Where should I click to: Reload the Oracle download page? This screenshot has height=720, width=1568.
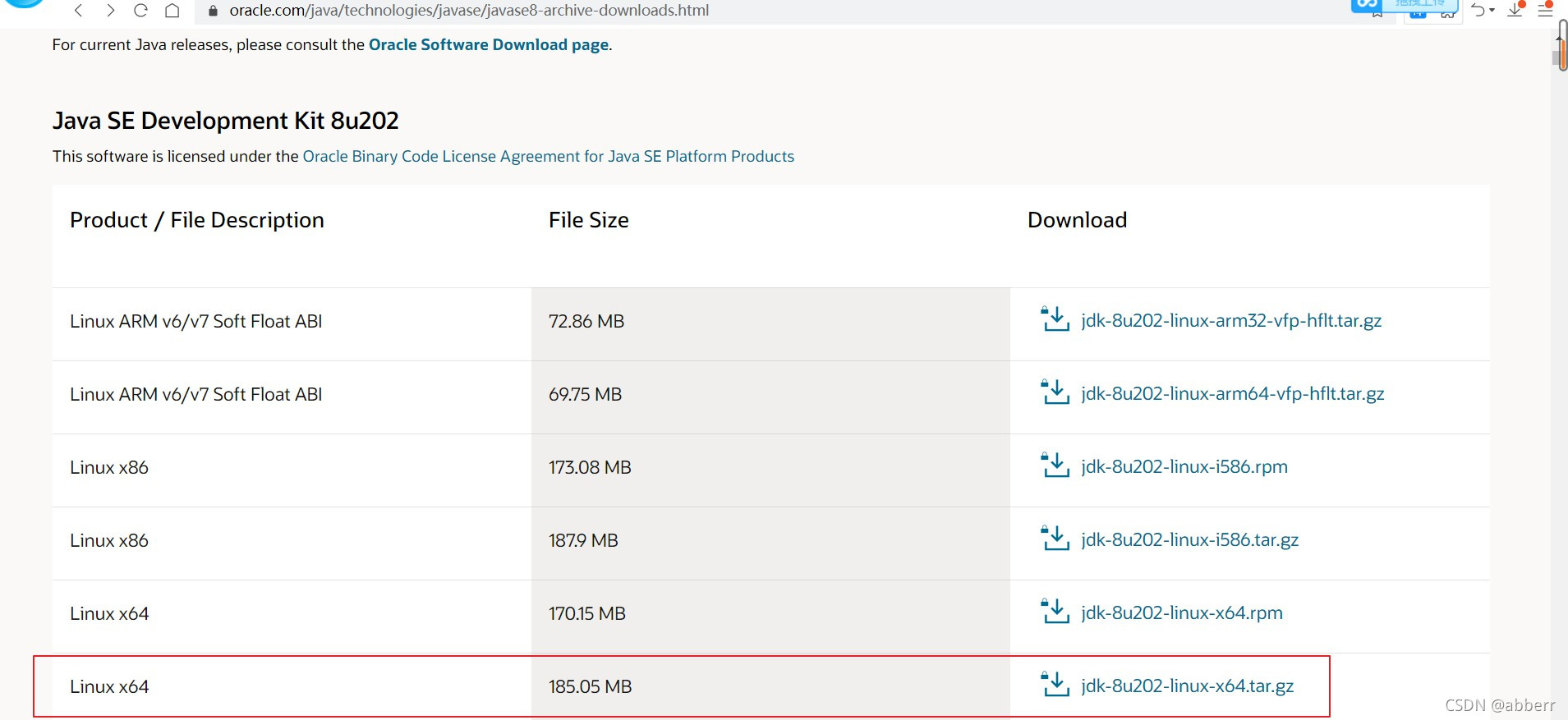pyautogui.click(x=140, y=11)
